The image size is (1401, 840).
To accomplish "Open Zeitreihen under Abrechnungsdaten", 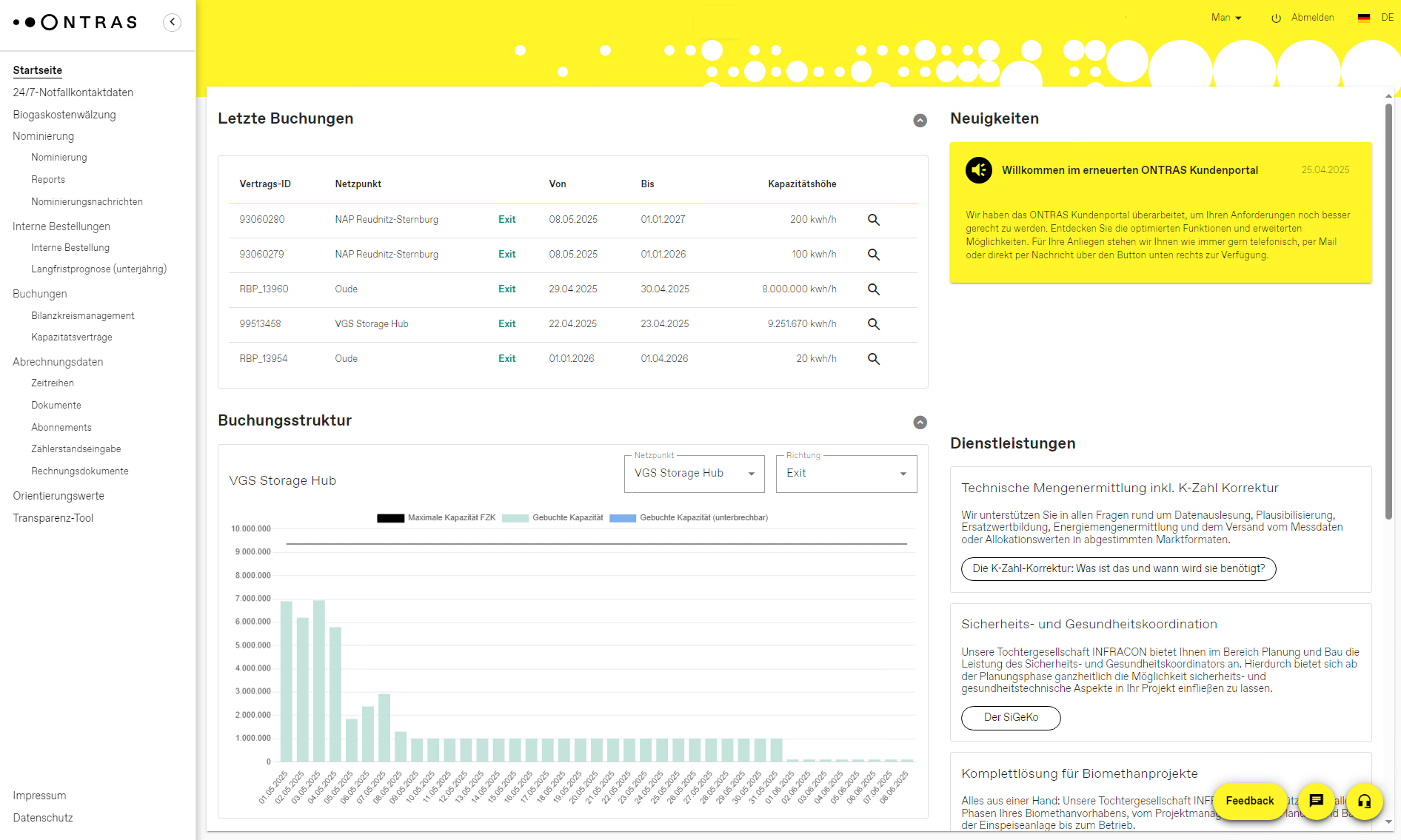I will pyautogui.click(x=53, y=383).
